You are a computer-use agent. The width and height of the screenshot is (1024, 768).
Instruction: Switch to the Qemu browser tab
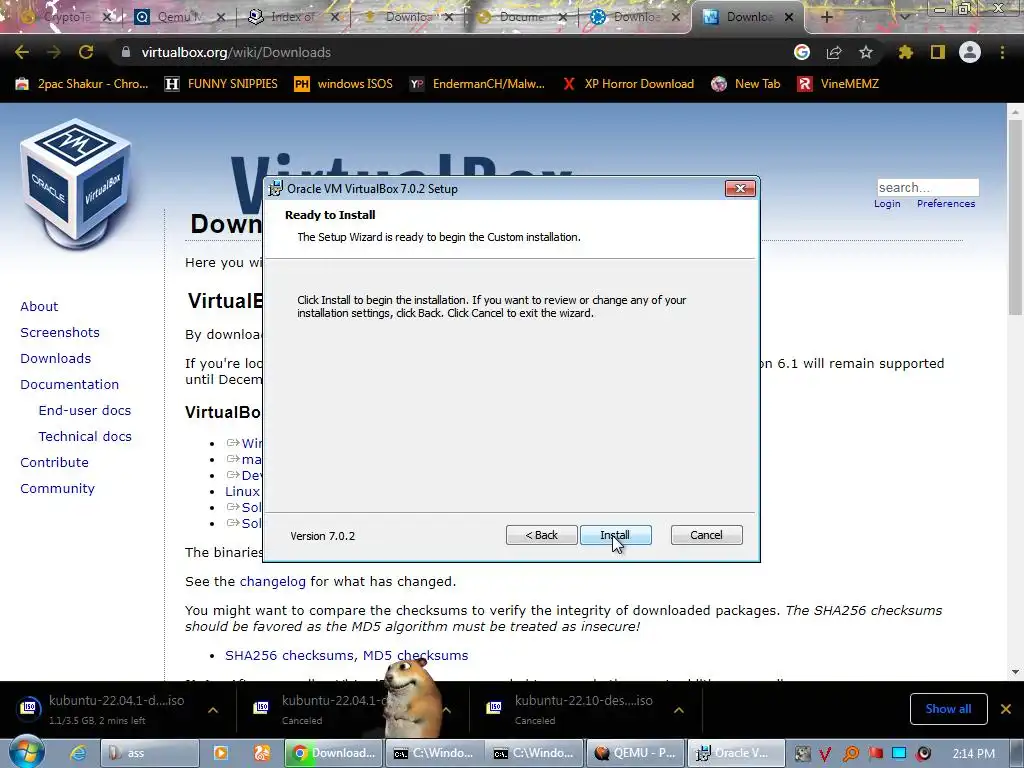(179, 17)
